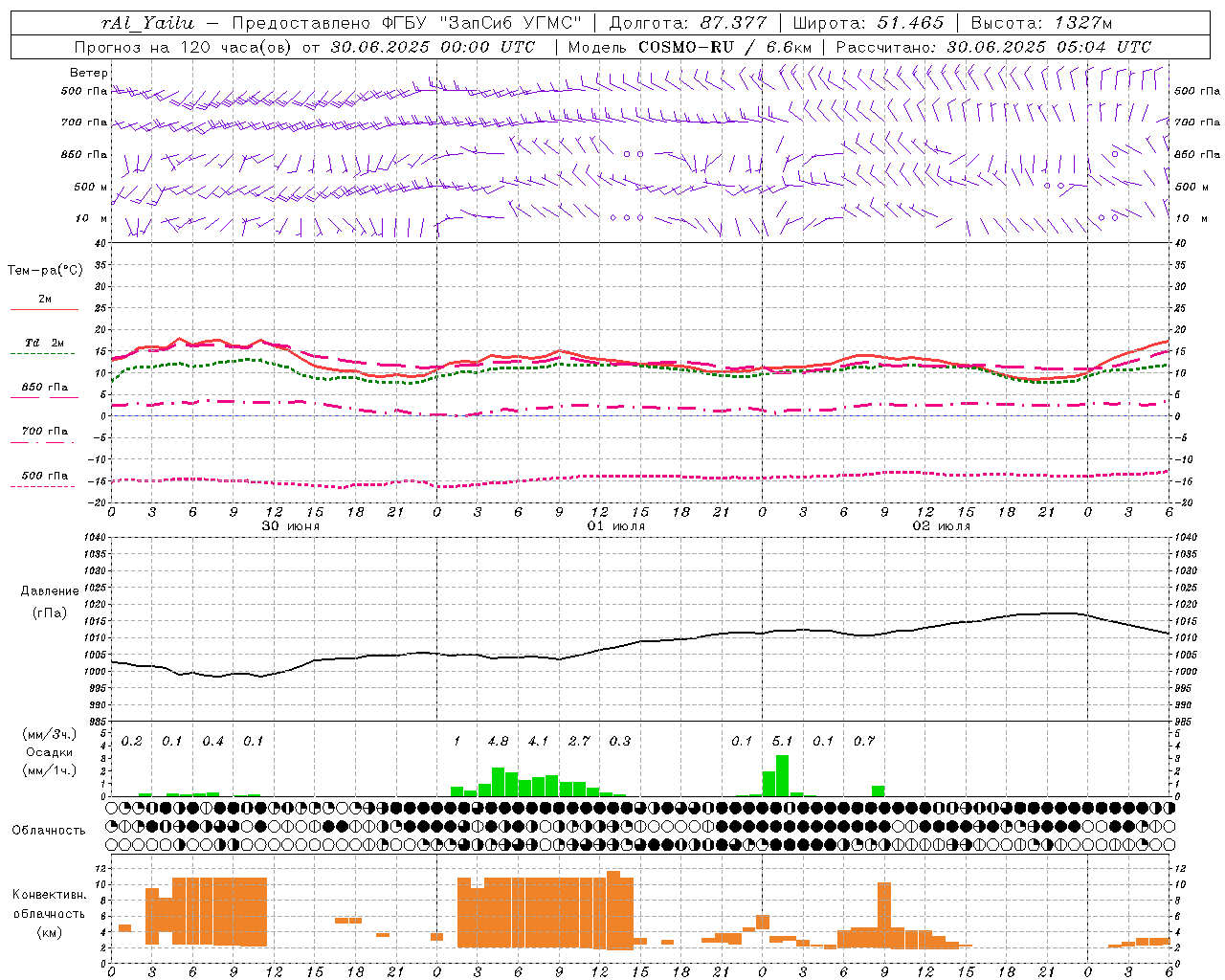Click the date label 02 июля
This screenshot has height=980, width=1225.
click(x=942, y=526)
